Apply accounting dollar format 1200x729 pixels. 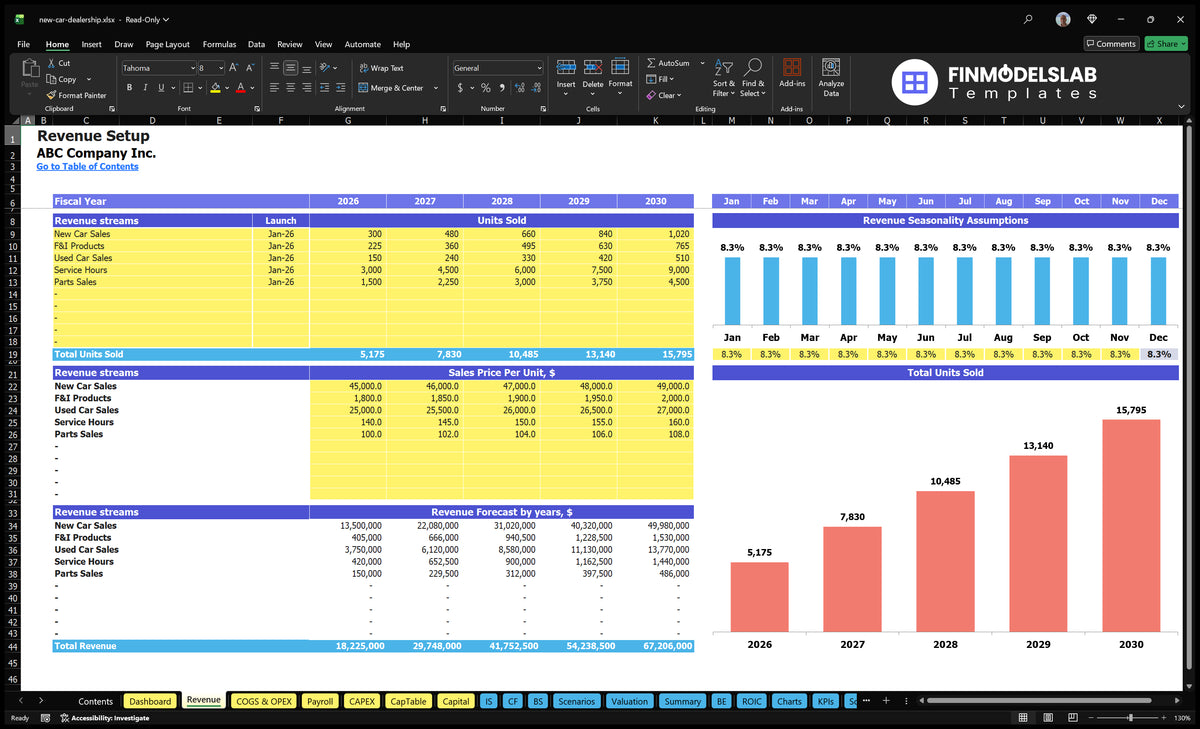tap(460, 88)
